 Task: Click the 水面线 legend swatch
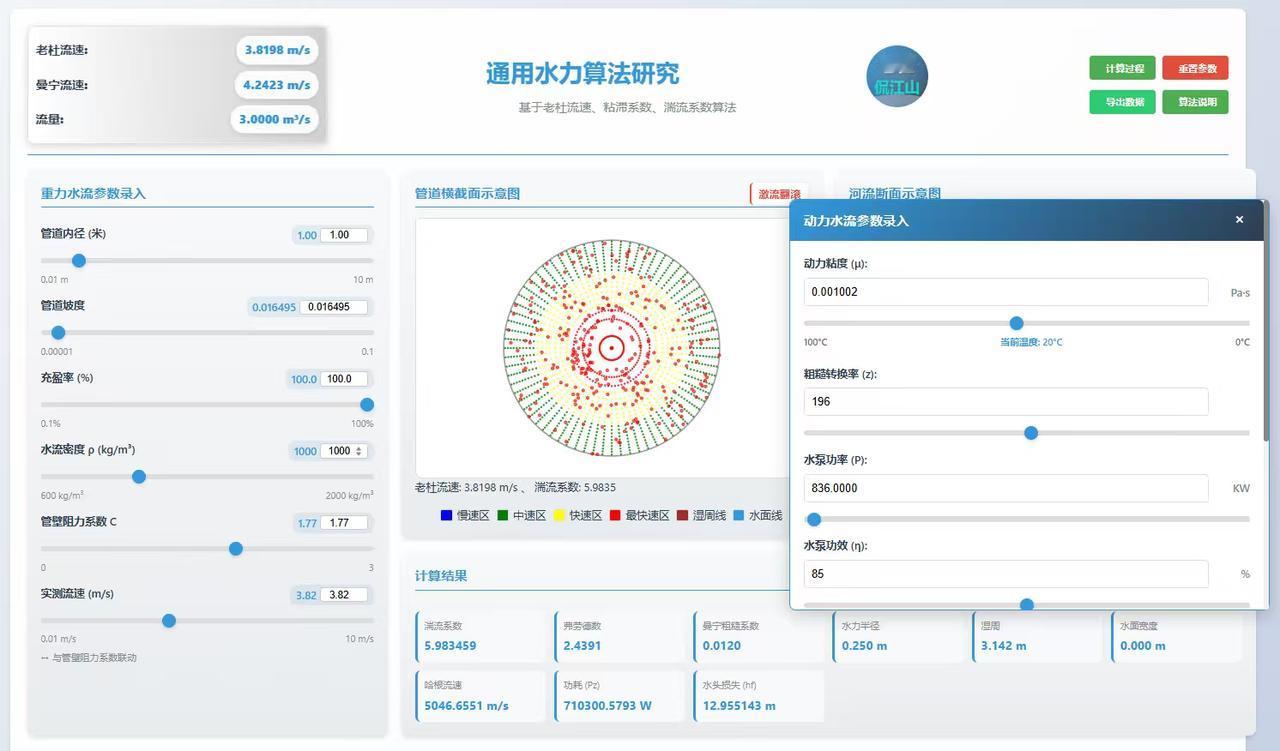[x=740, y=512]
